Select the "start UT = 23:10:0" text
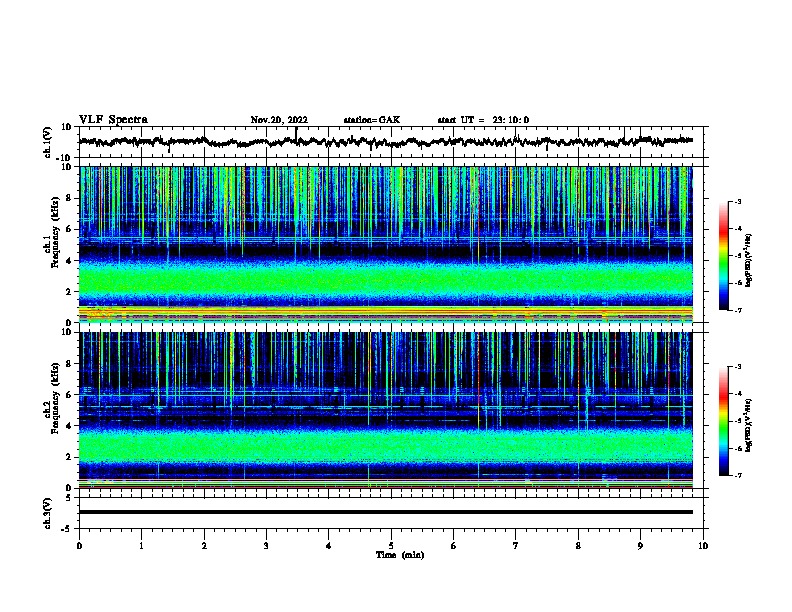Image resolution: width=792 pixels, height=612 pixels. (x=483, y=120)
